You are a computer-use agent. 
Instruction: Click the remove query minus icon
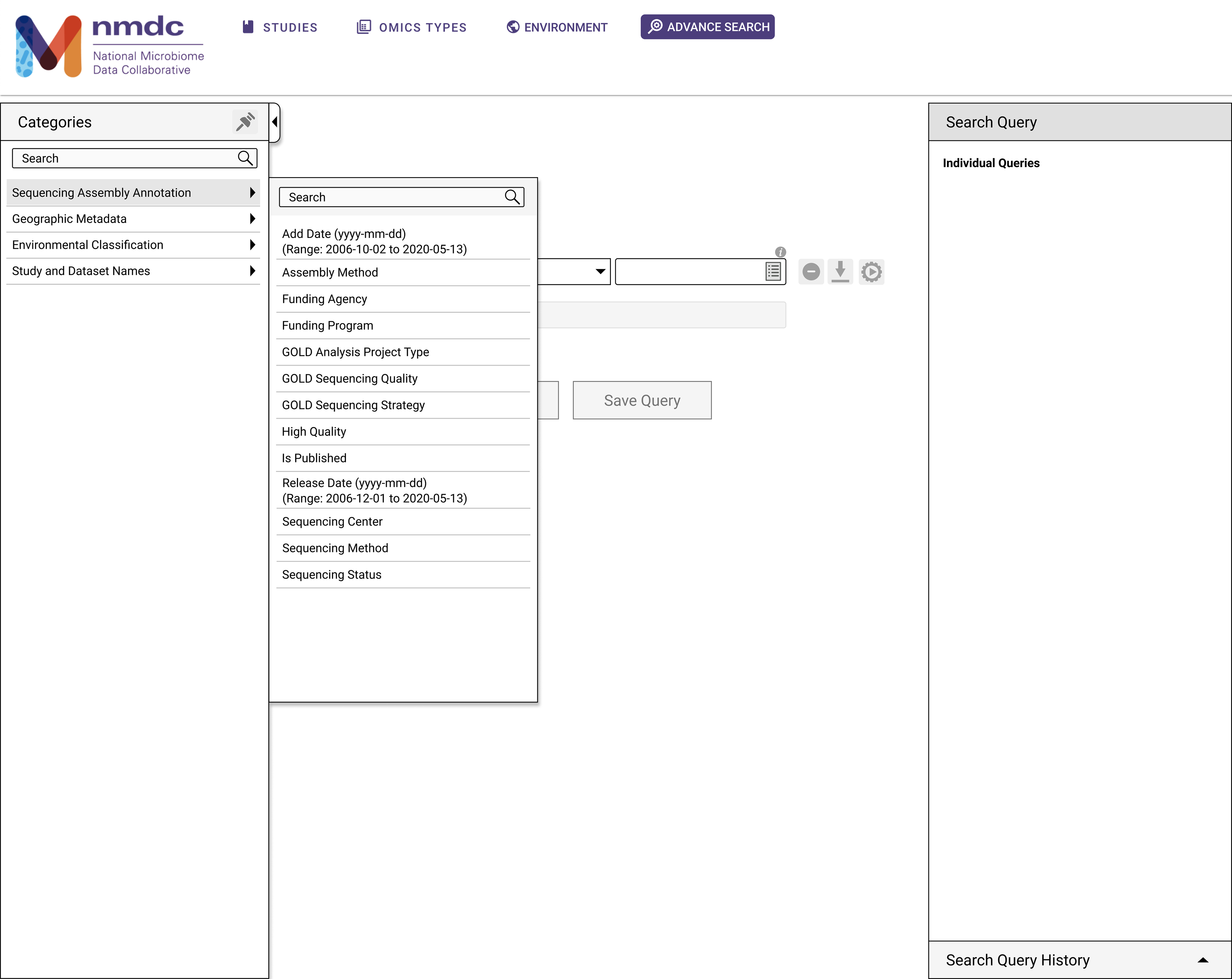[x=811, y=271]
